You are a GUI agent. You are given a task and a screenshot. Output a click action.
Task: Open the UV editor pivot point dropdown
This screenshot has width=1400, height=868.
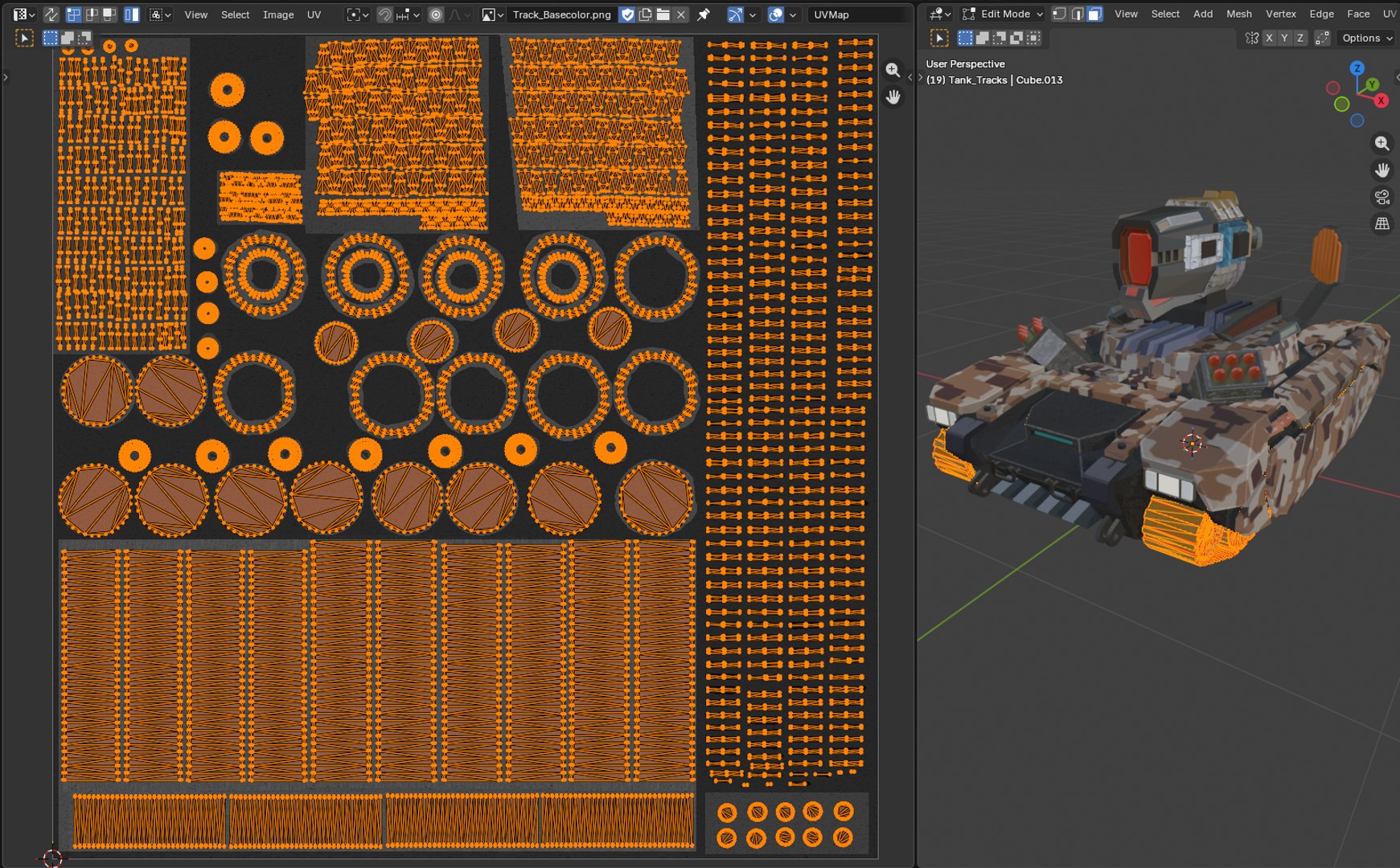click(357, 14)
